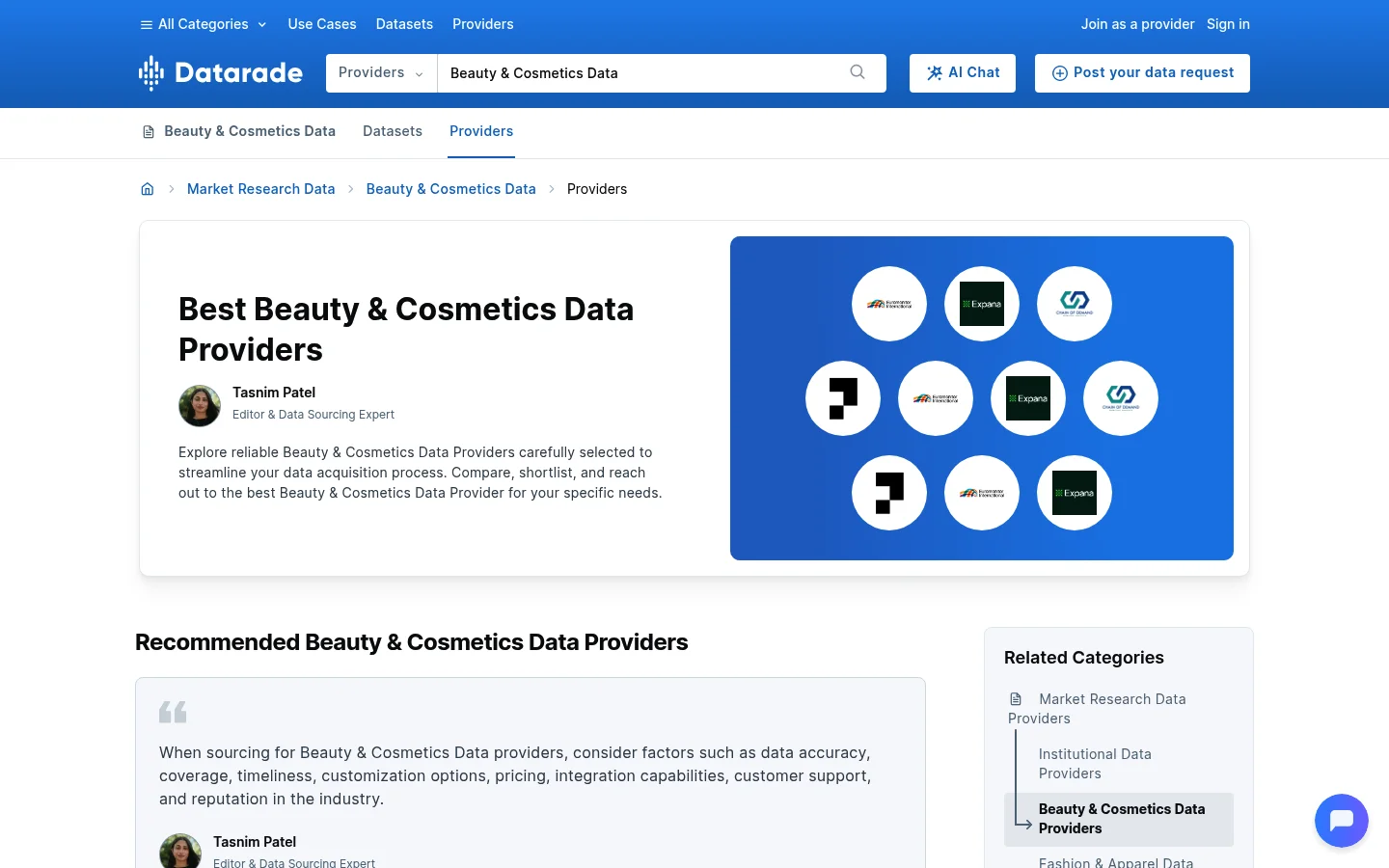Image resolution: width=1389 pixels, height=868 pixels.
Task: Open the home breadcrumb icon
Action: click(148, 189)
